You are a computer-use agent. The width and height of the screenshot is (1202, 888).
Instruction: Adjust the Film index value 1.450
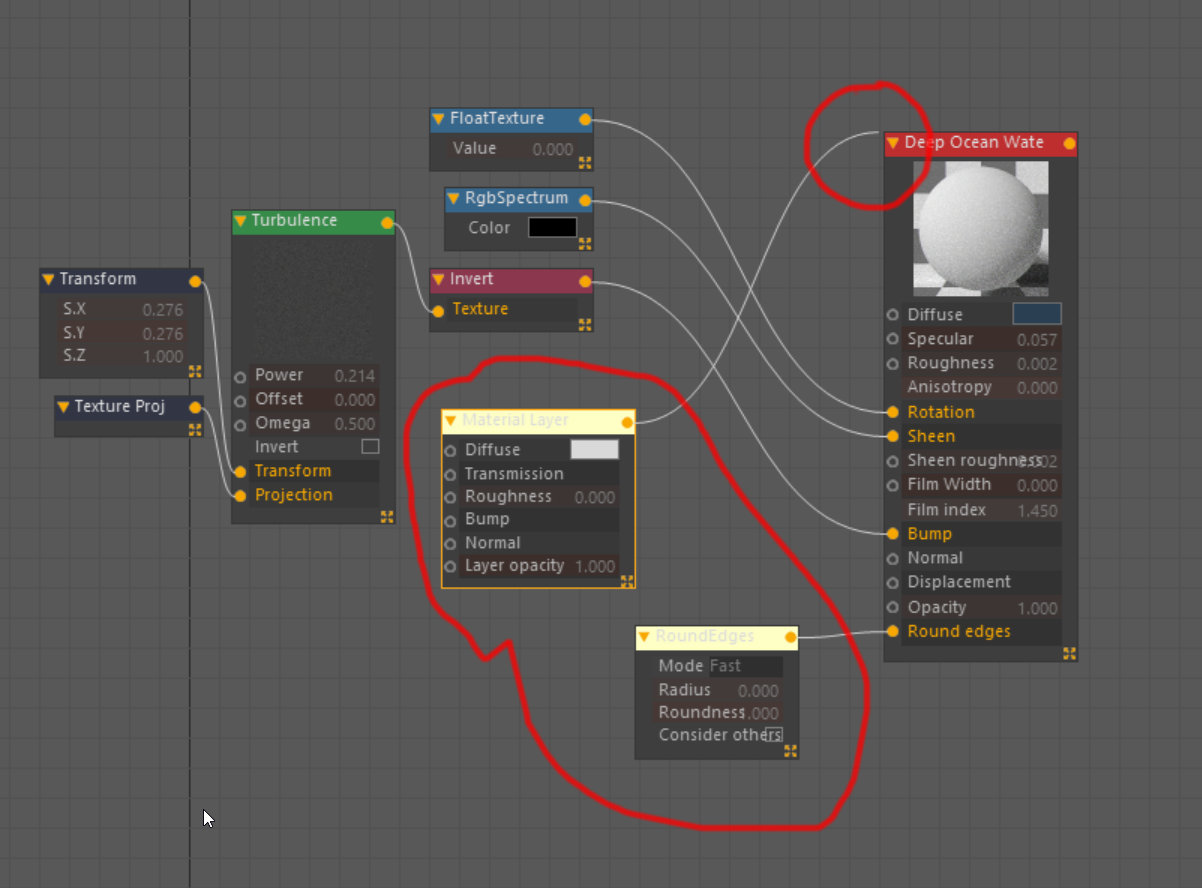pyautogui.click(x=1037, y=511)
